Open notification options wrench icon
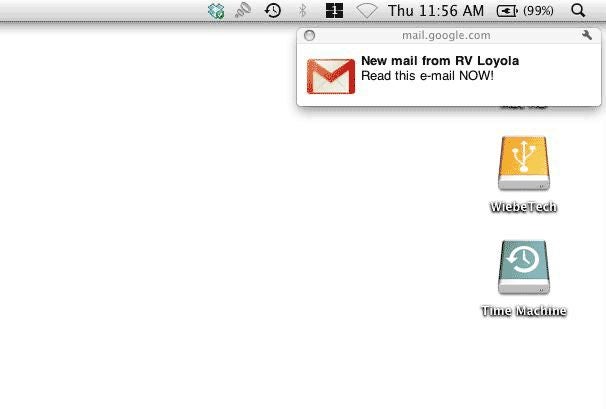The width and height of the screenshot is (606, 409). pos(587,35)
